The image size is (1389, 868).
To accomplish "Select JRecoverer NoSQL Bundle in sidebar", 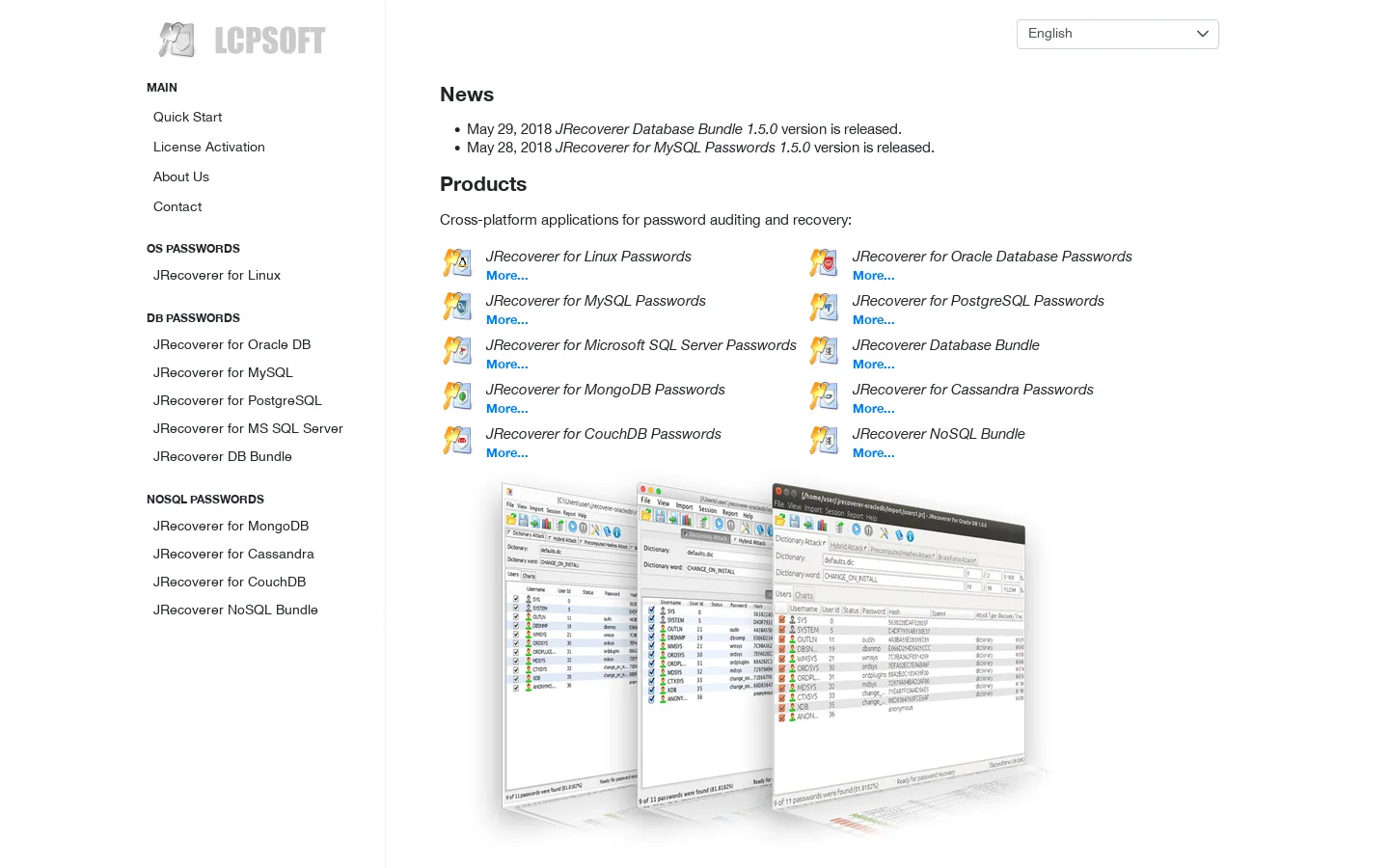I will click(235, 610).
